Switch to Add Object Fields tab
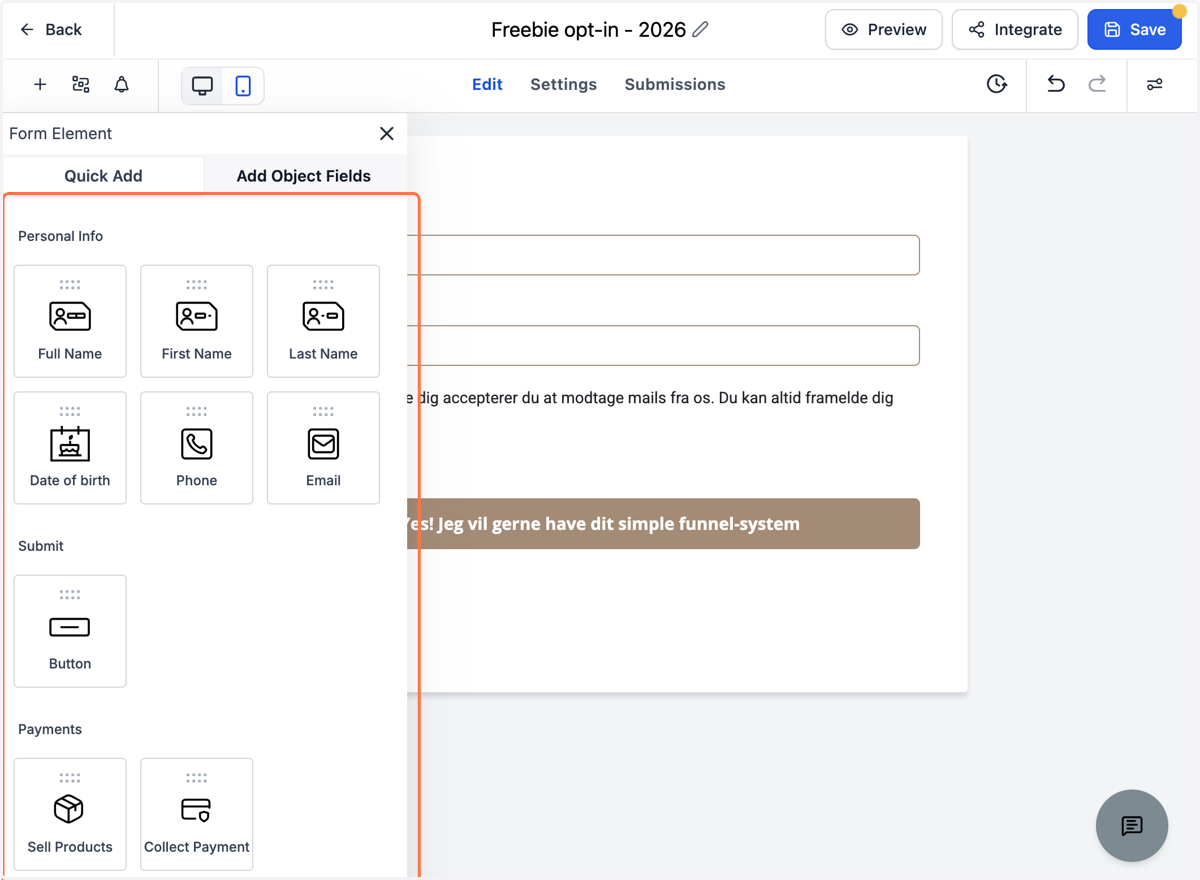The image size is (1200, 880). pos(304,176)
